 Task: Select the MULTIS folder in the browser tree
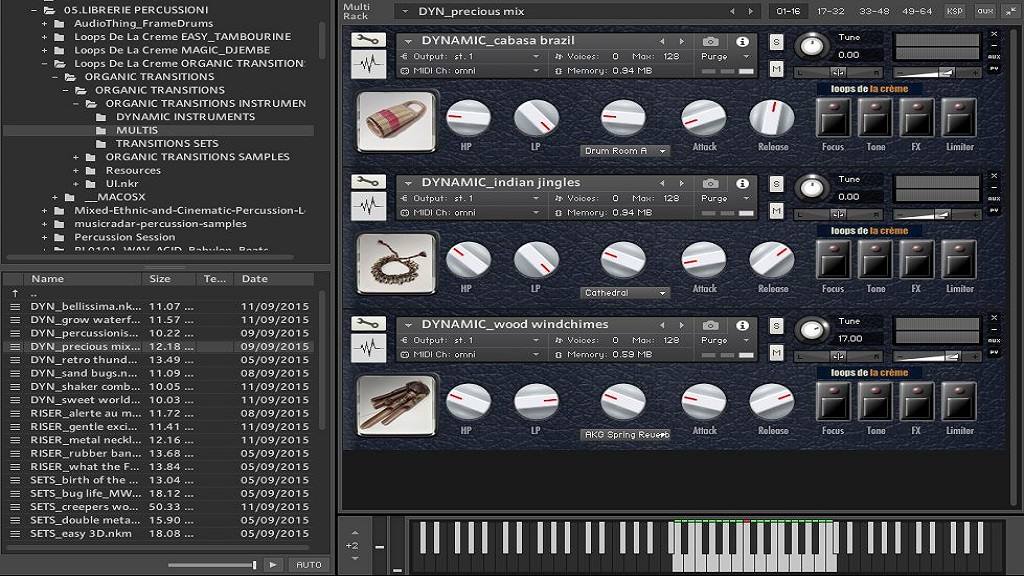coord(137,130)
